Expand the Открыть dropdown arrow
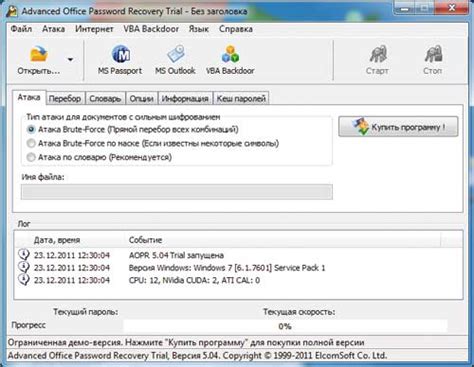Viewport: 474px width, 367px height. [70, 60]
